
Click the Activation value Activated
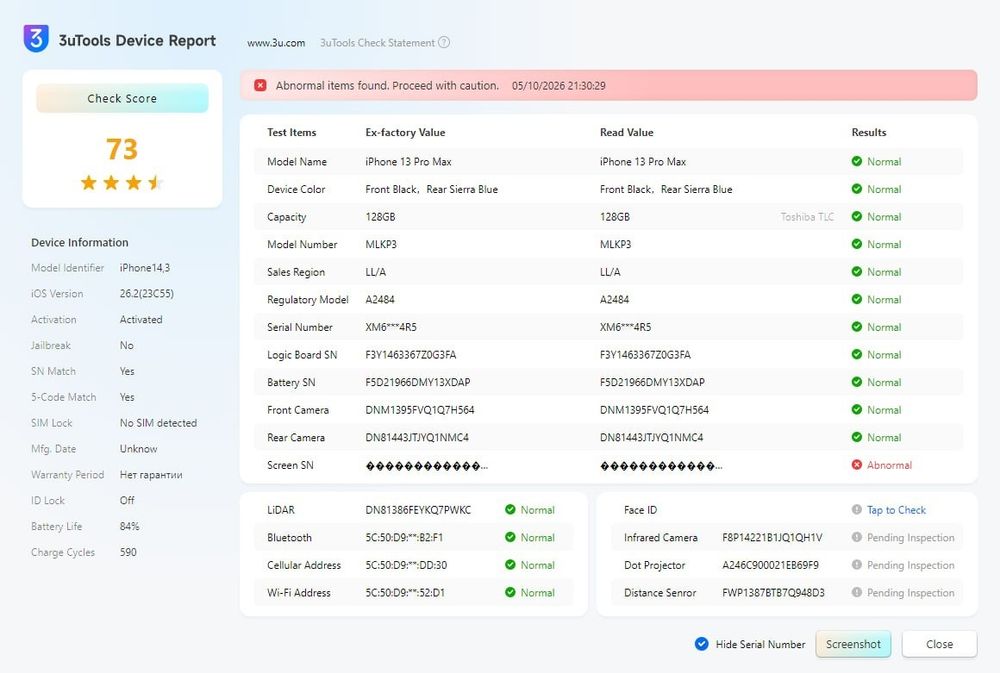[141, 320]
